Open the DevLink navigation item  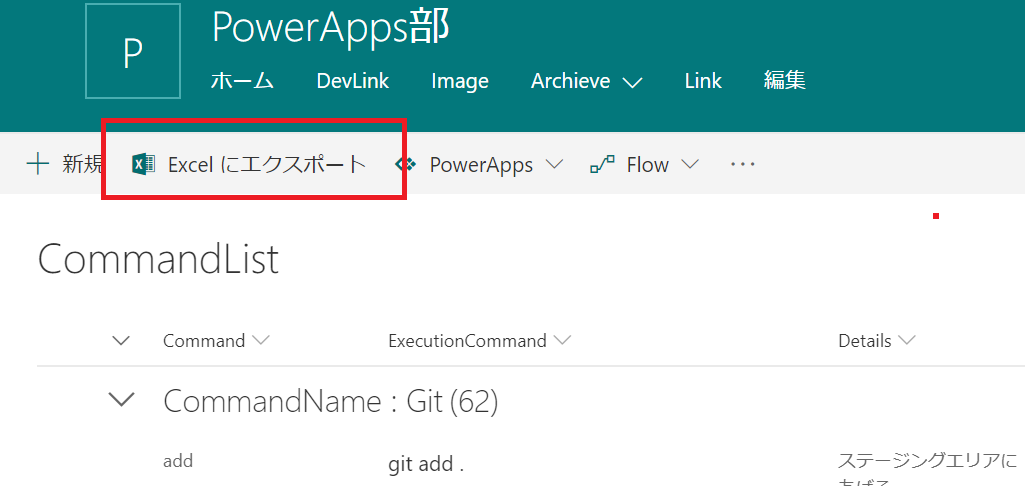(353, 81)
